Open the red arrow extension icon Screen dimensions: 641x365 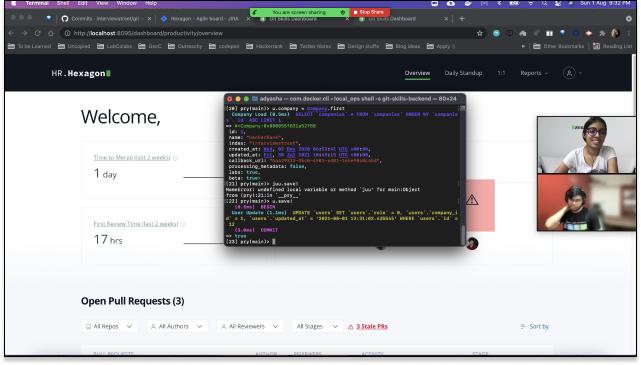pos(589,33)
